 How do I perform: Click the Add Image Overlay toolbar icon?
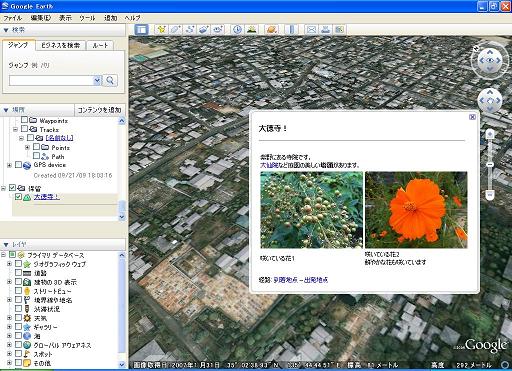(x=204, y=30)
